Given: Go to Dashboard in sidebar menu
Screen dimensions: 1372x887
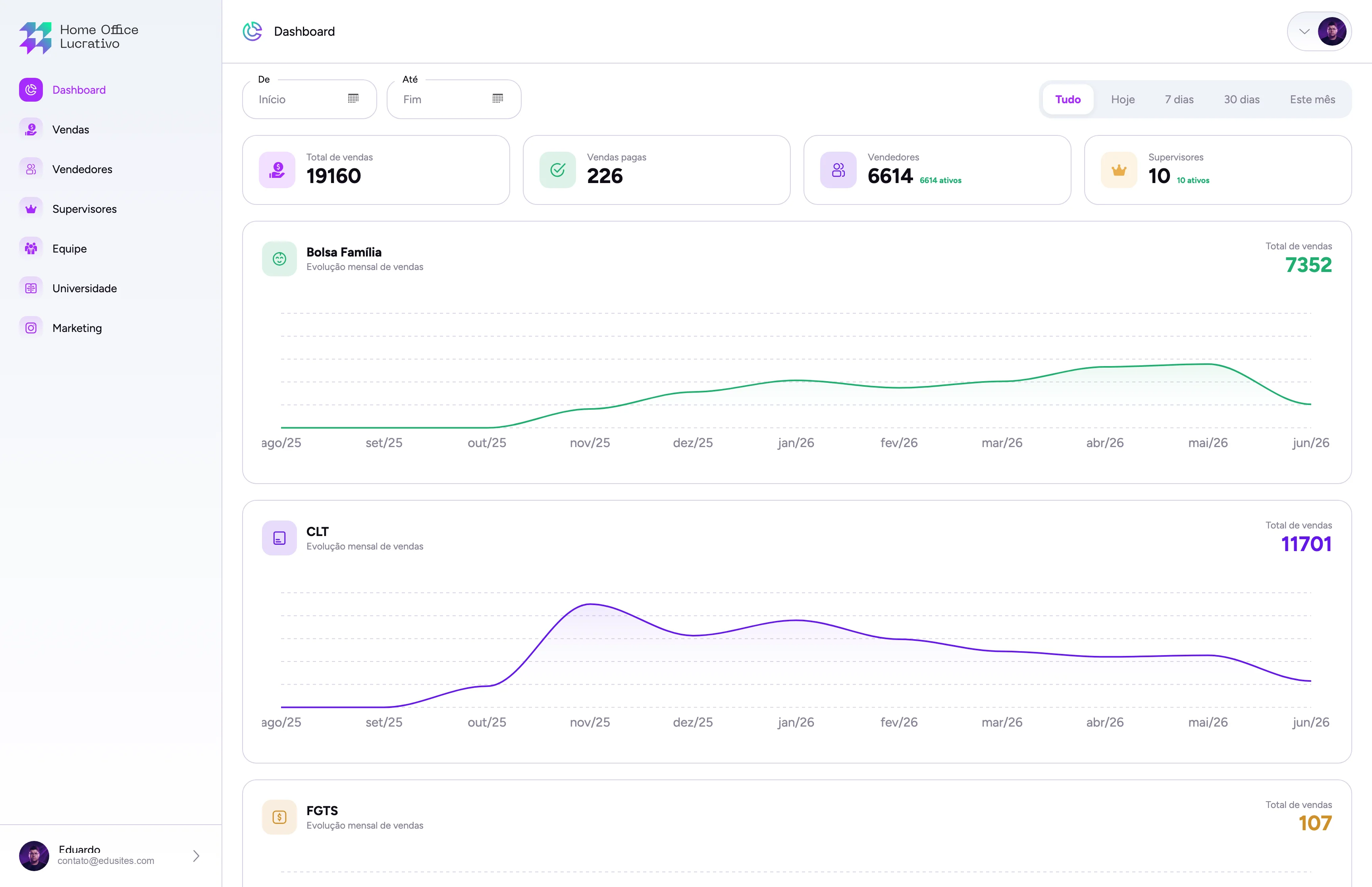Looking at the screenshot, I should 79,90.
